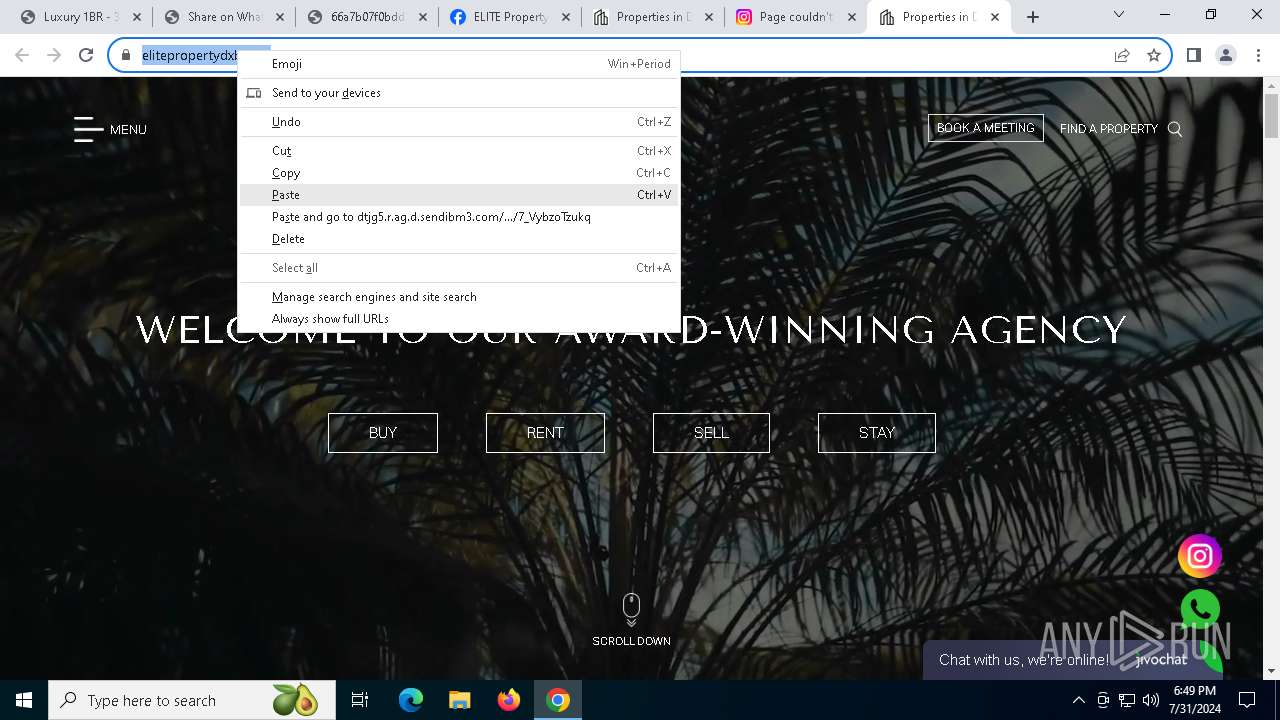The height and width of the screenshot is (720, 1280).
Task: Click the Chrome taskbar icon
Action: click(x=557, y=700)
